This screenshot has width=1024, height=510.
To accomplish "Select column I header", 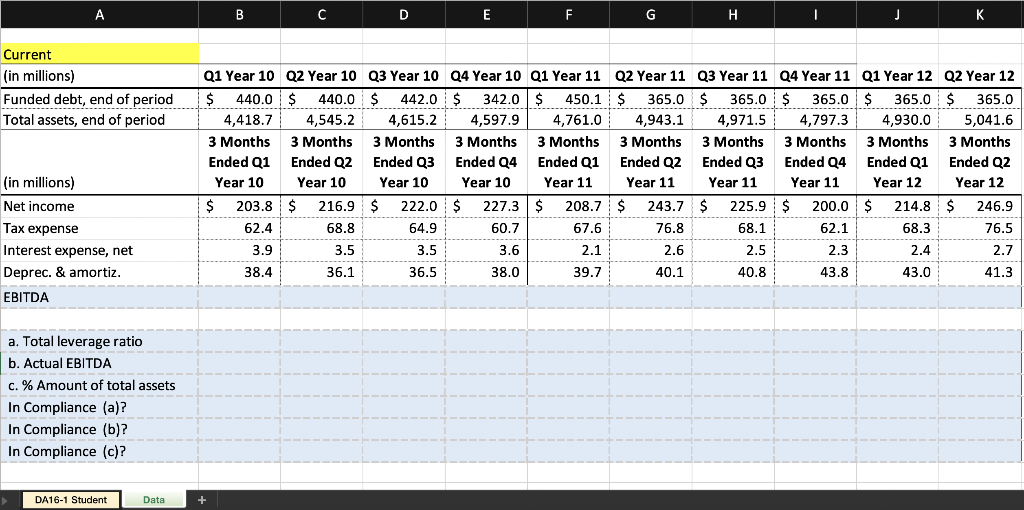I will (816, 14).
